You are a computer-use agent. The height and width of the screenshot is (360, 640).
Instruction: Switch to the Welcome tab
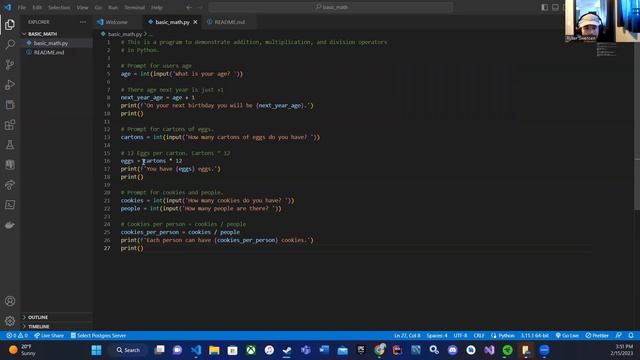(116, 22)
